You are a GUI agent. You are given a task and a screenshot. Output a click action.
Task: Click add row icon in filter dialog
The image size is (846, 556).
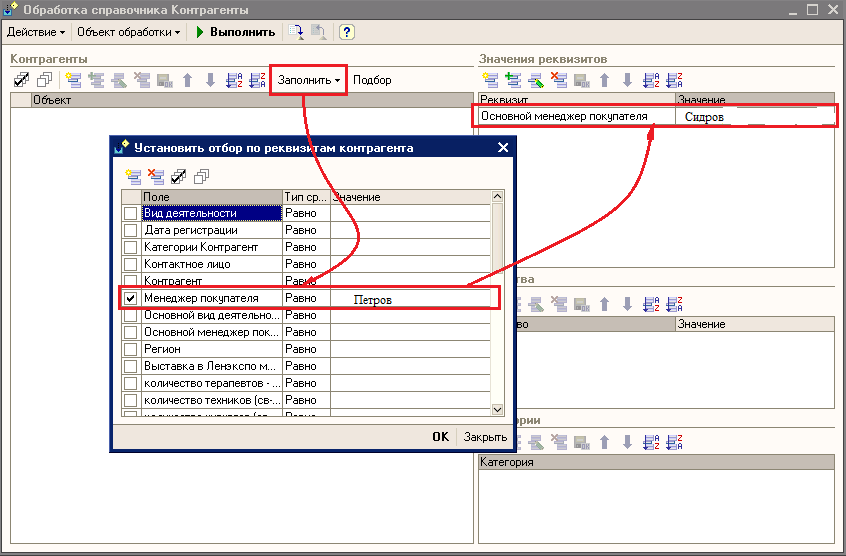133,177
